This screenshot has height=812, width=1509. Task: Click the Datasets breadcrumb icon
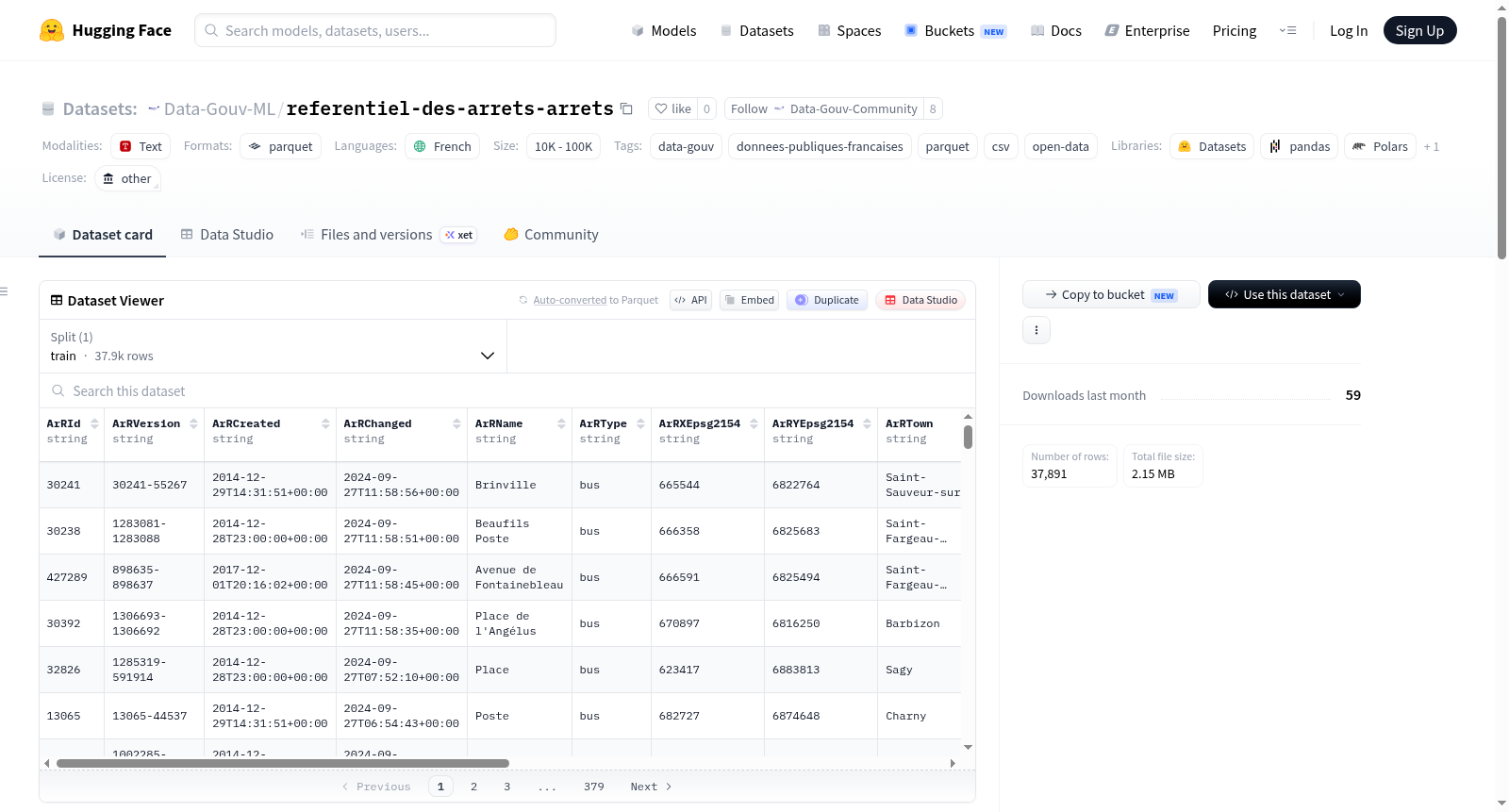pyautogui.click(x=48, y=109)
